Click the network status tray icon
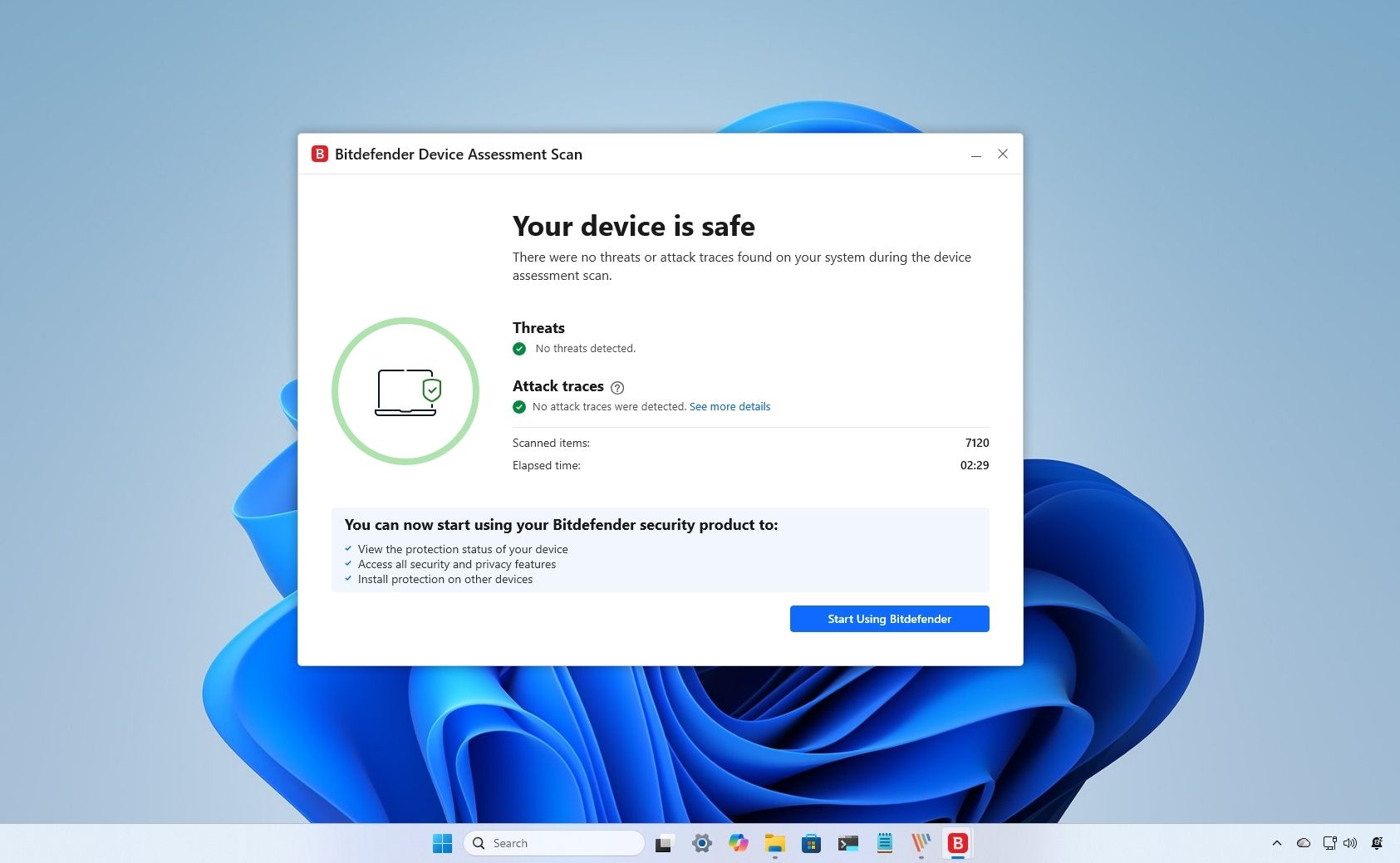The image size is (1400, 863). [1329, 844]
